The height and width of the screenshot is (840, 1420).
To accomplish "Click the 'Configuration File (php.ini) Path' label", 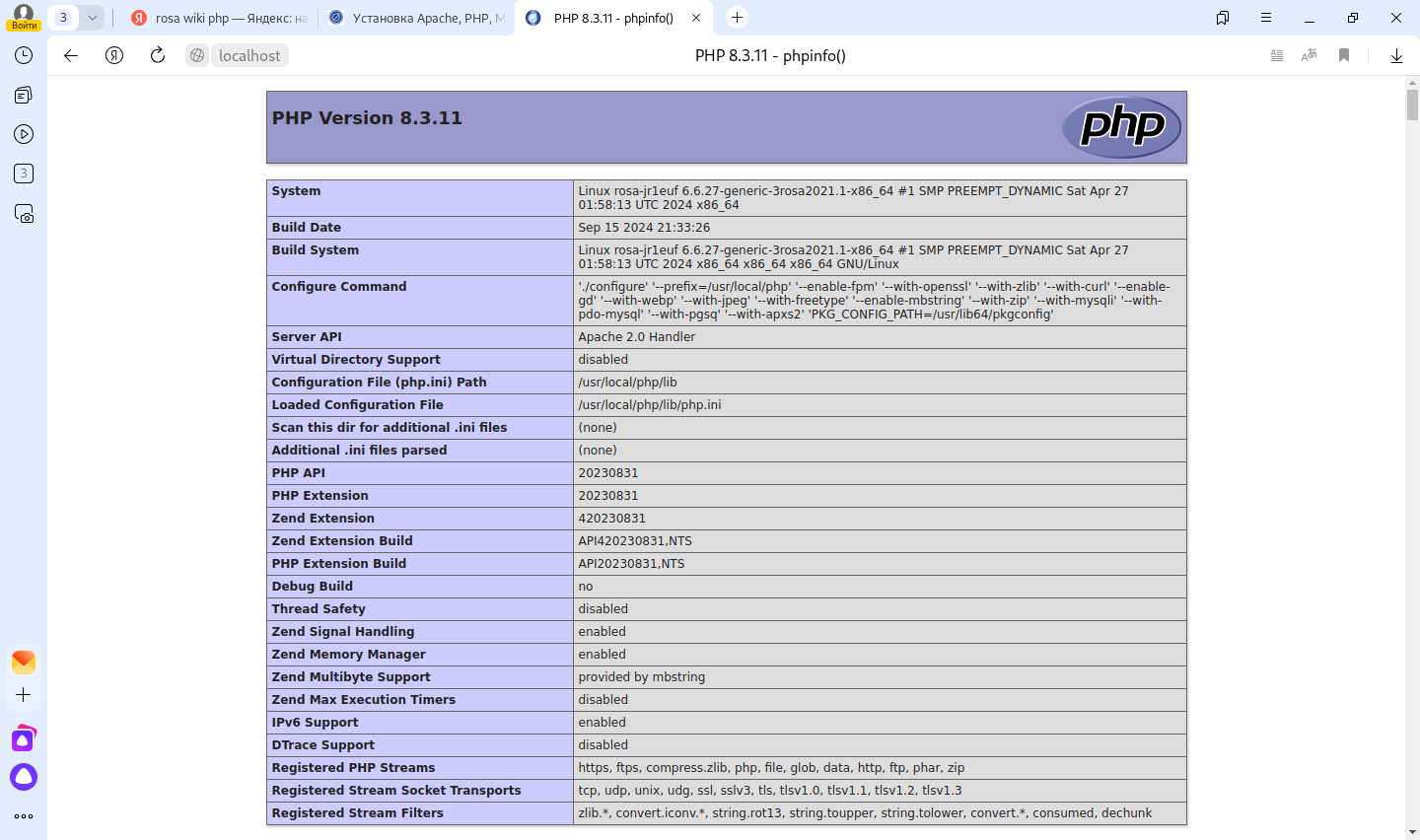I will pyautogui.click(x=380, y=383).
